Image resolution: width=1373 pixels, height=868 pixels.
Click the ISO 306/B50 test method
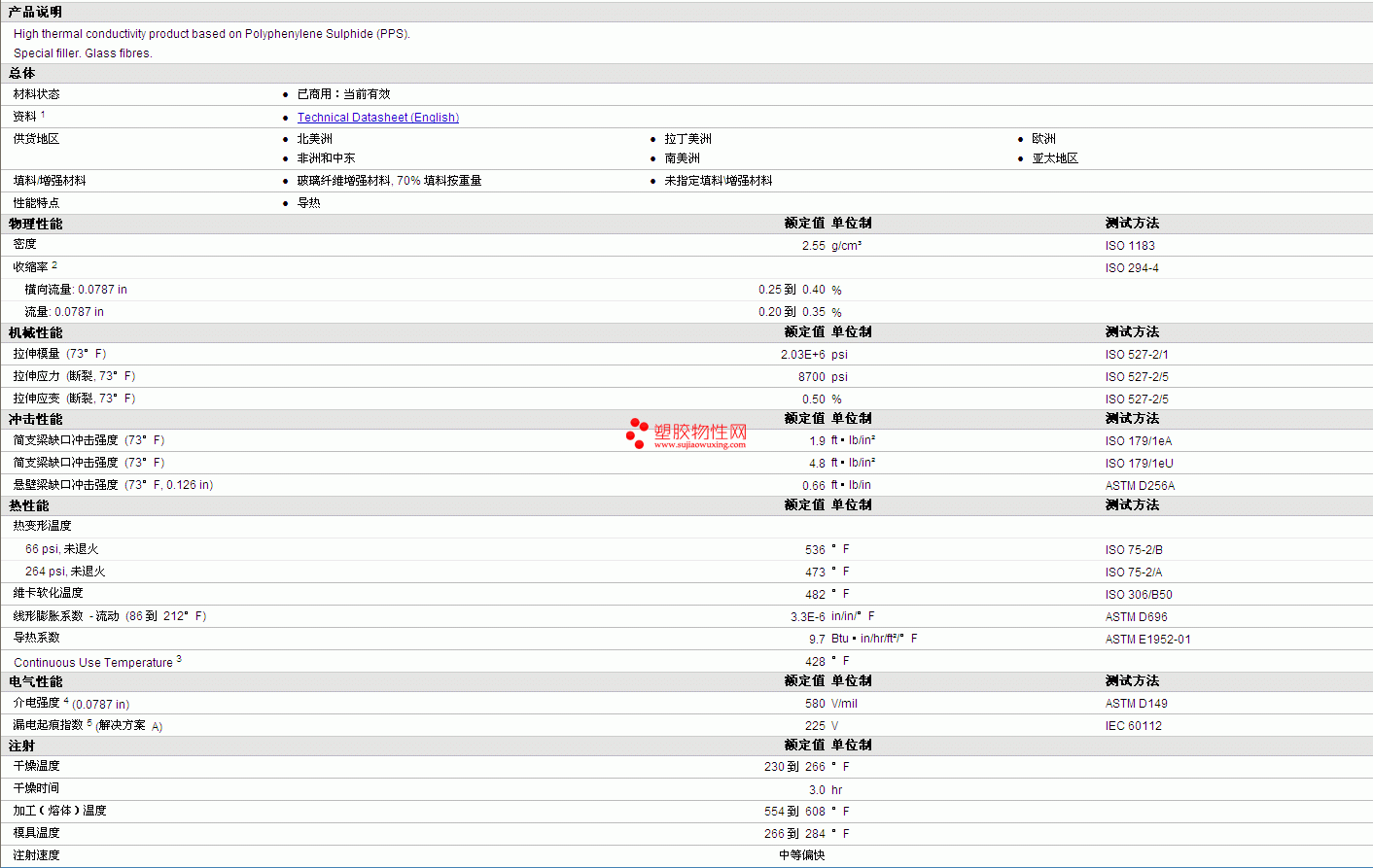pyautogui.click(x=1139, y=595)
